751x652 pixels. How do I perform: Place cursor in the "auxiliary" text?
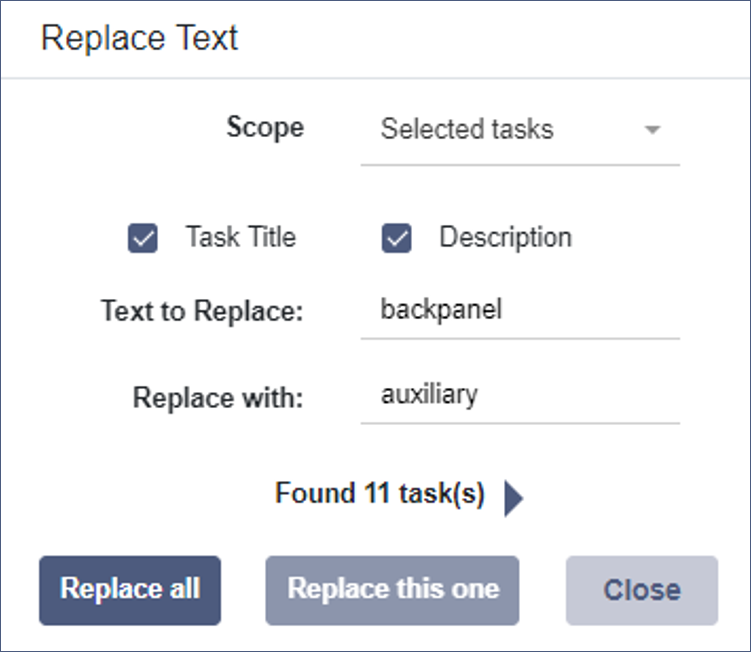click(x=429, y=395)
